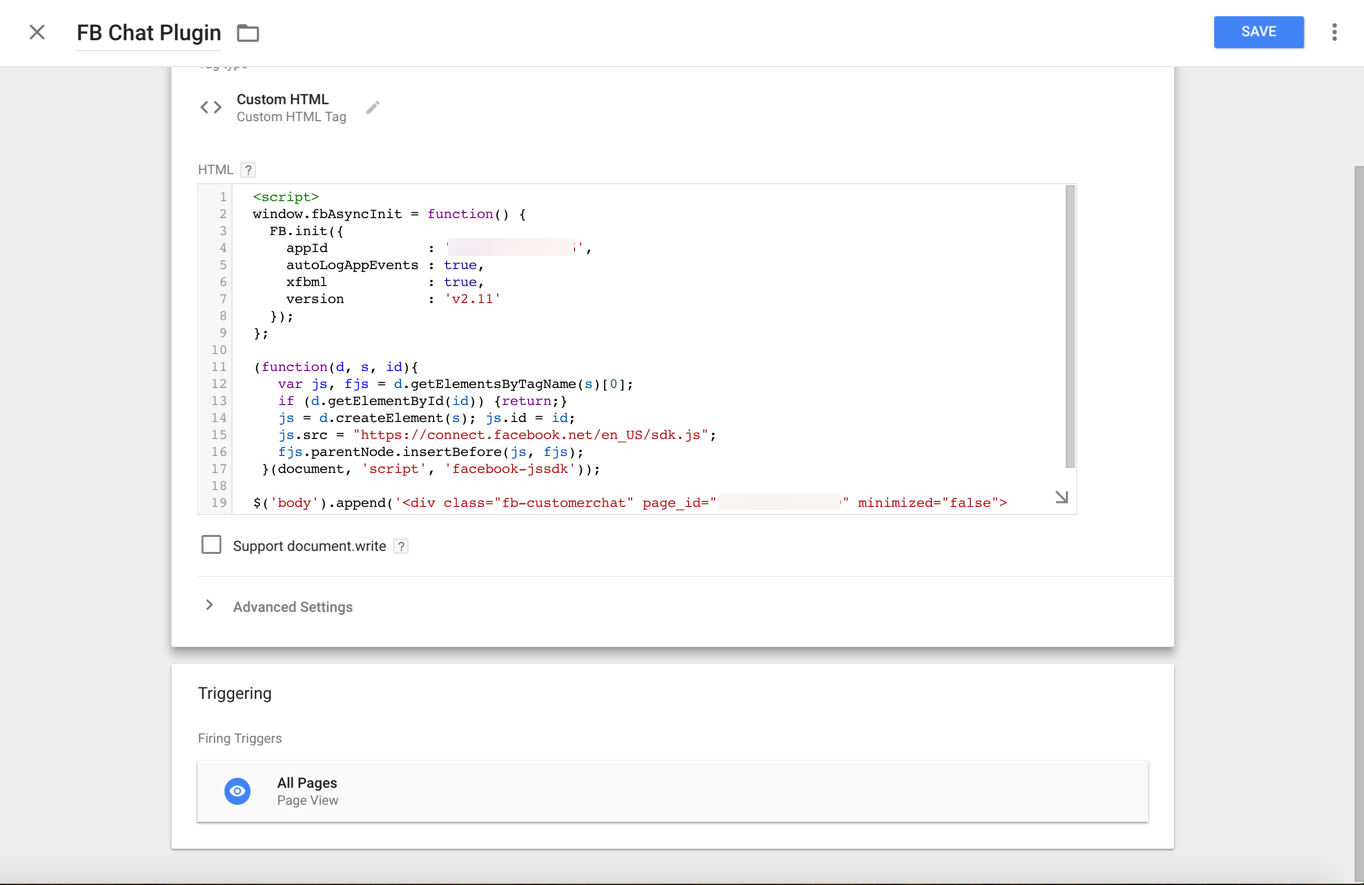Image resolution: width=1364 pixels, height=885 pixels.
Task: Open help icon beside HTML label
Action: pos(248,170)
